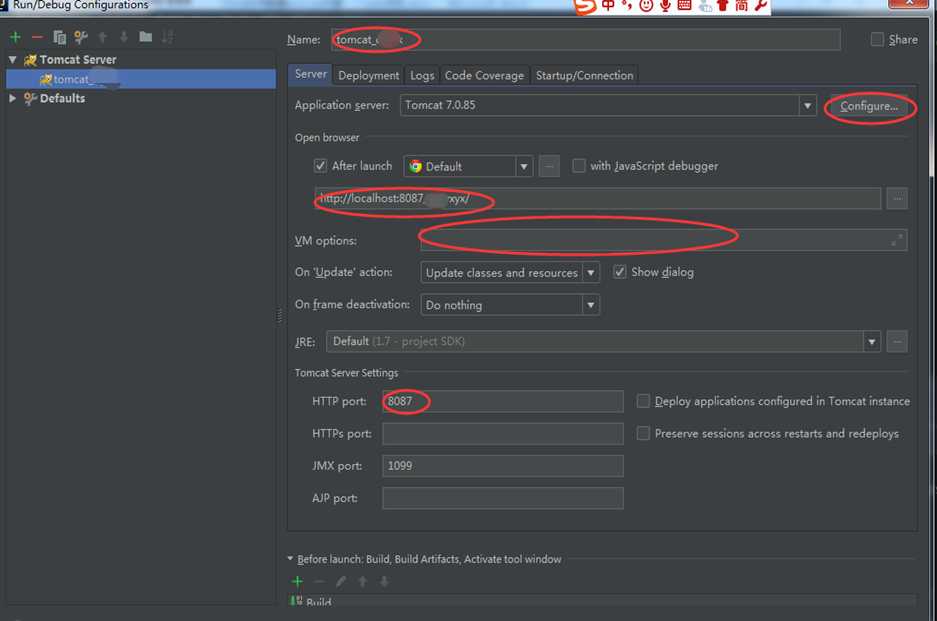Collapse the Tomcat Server tree node
This screenshot has width=937, height=621.
point(13,60)
